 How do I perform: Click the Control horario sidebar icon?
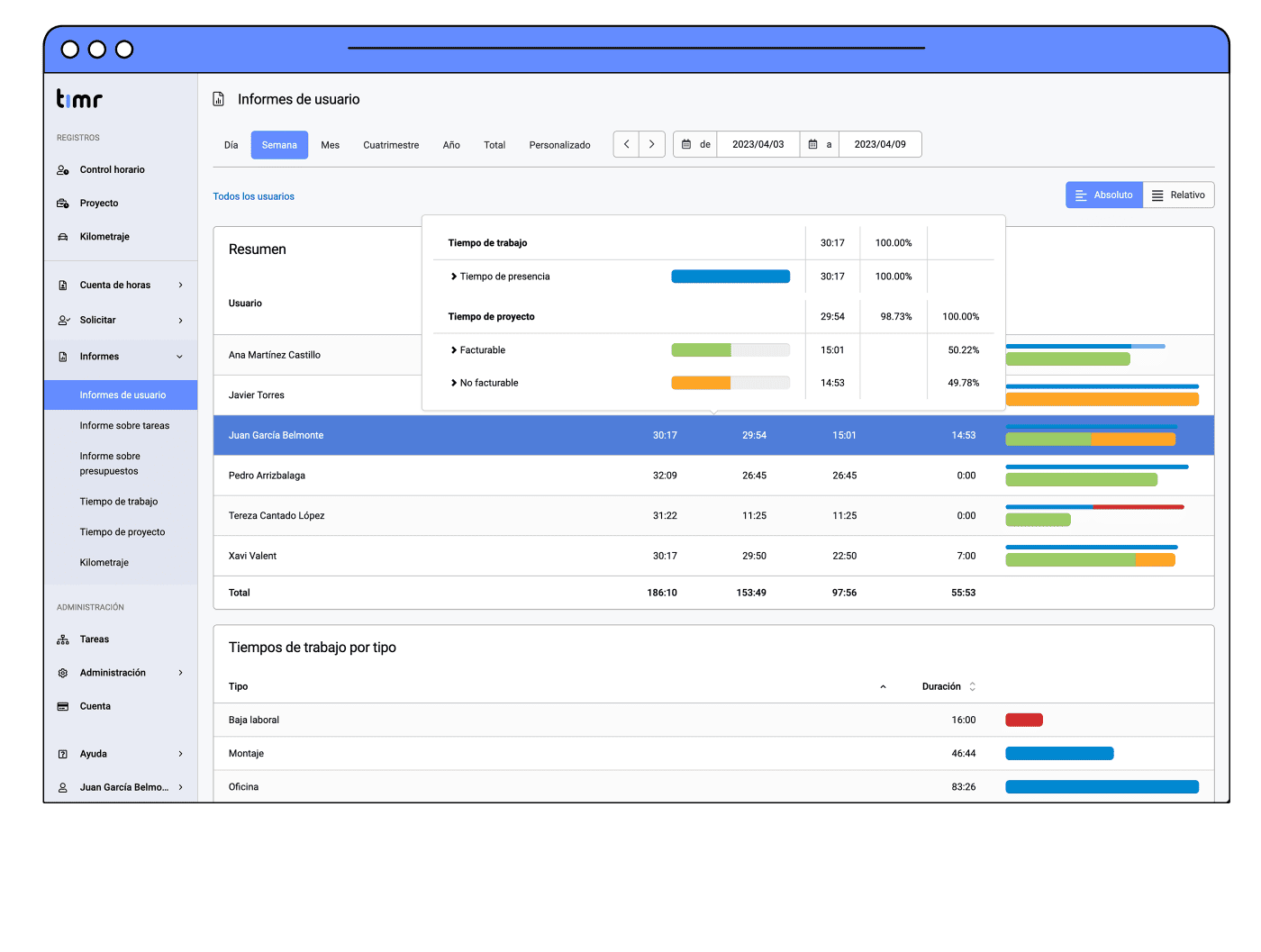click(63, 170)
